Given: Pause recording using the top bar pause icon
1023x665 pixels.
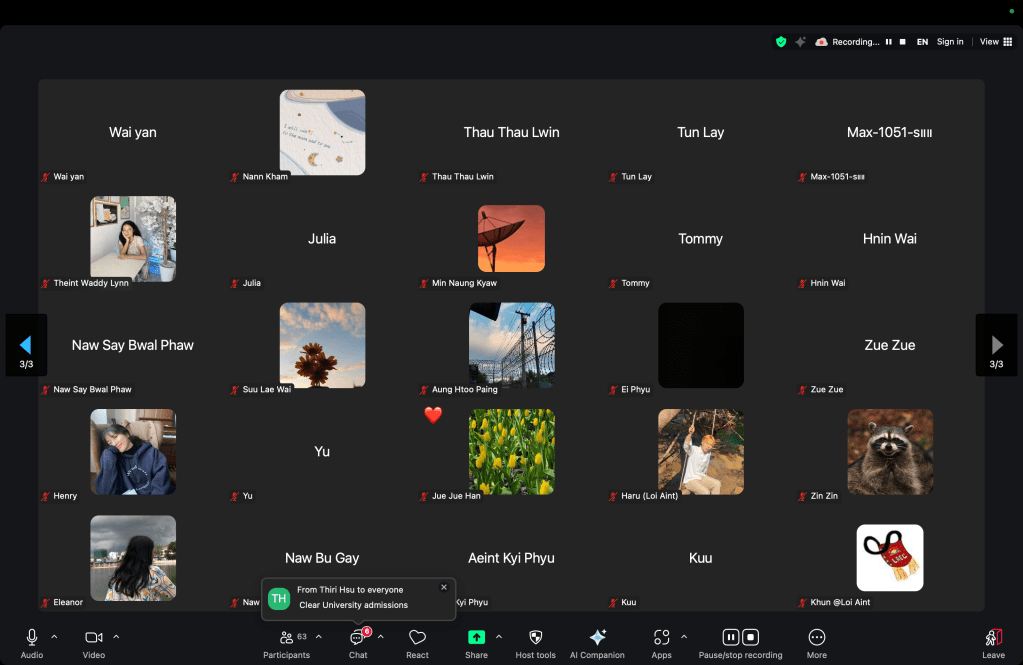Looking at the screenshot, I should click(888, 42).
